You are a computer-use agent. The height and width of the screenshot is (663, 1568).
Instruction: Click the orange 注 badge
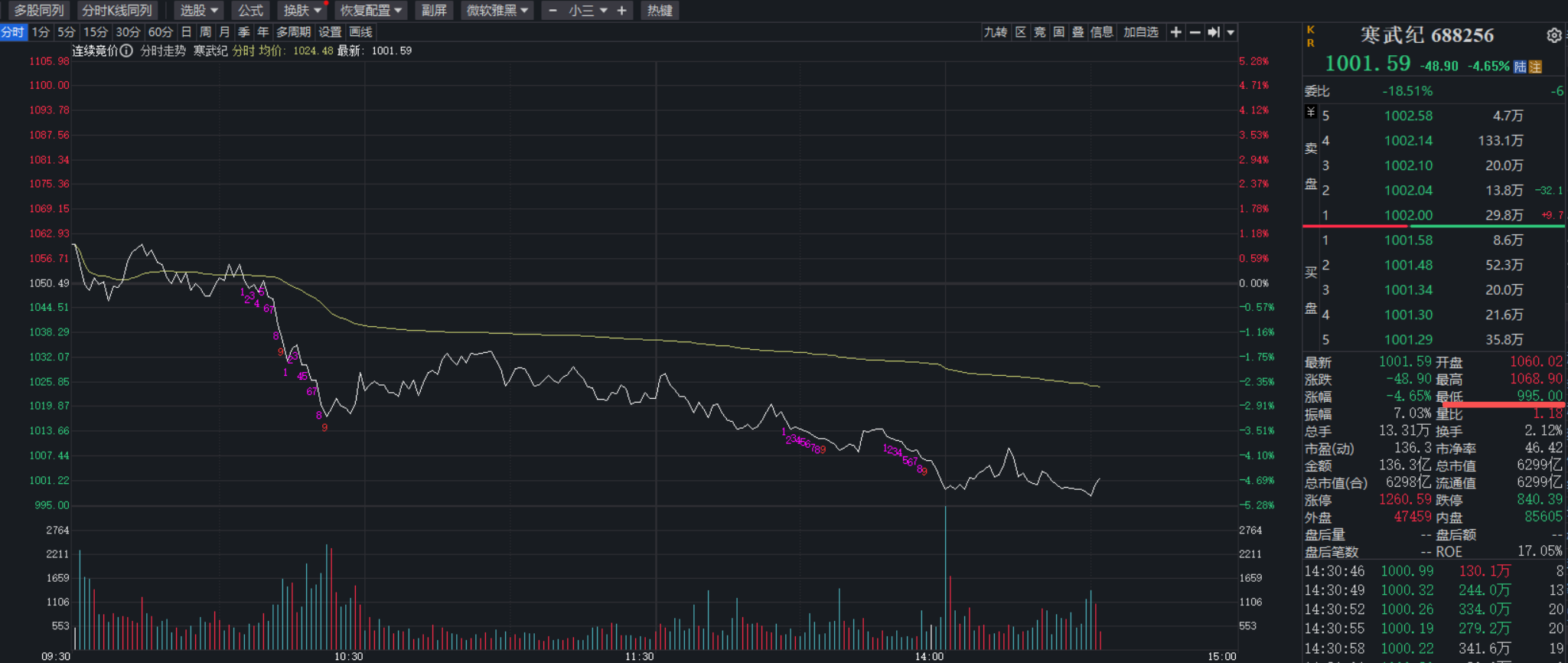(1535, 67)
